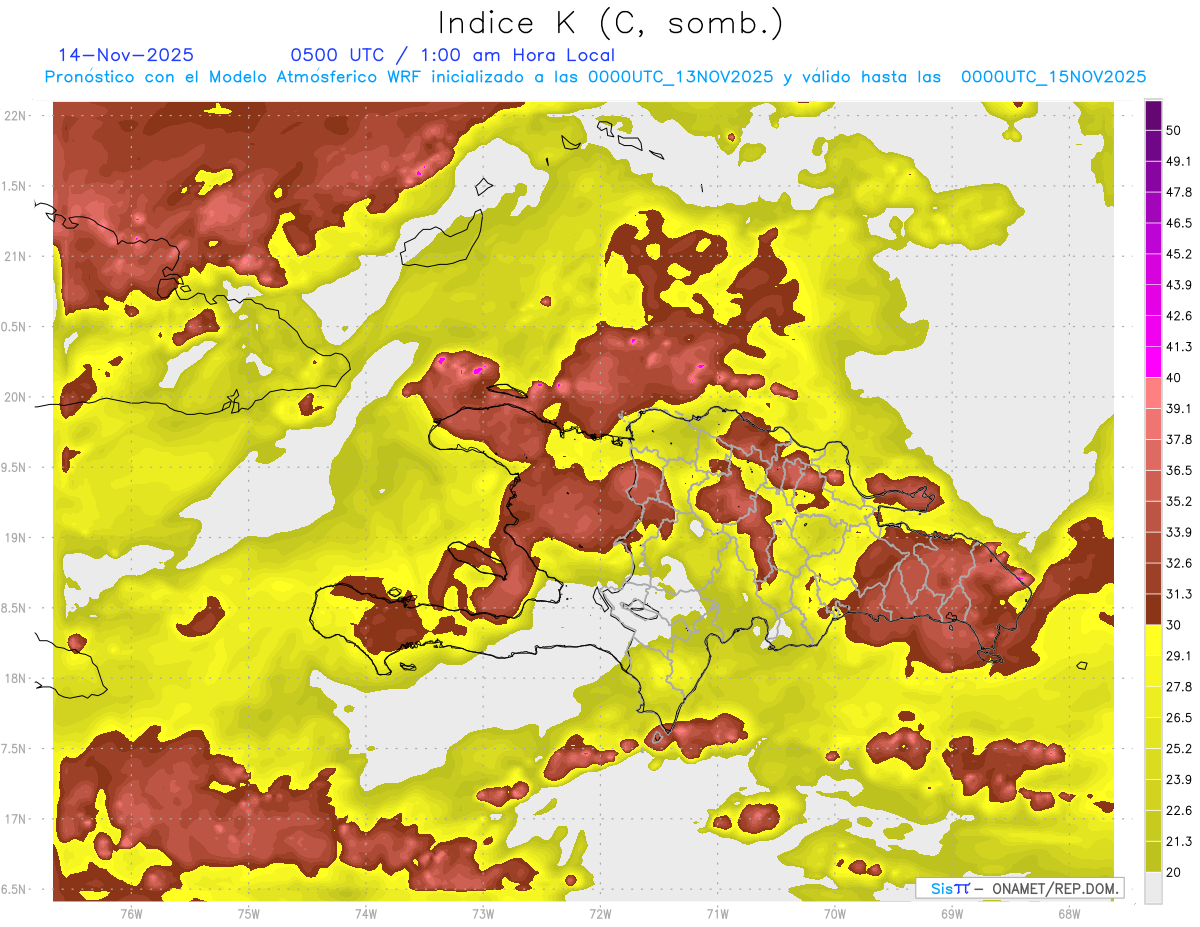
Task: Click the '27.8' colorbar value
Action: 1179,687
